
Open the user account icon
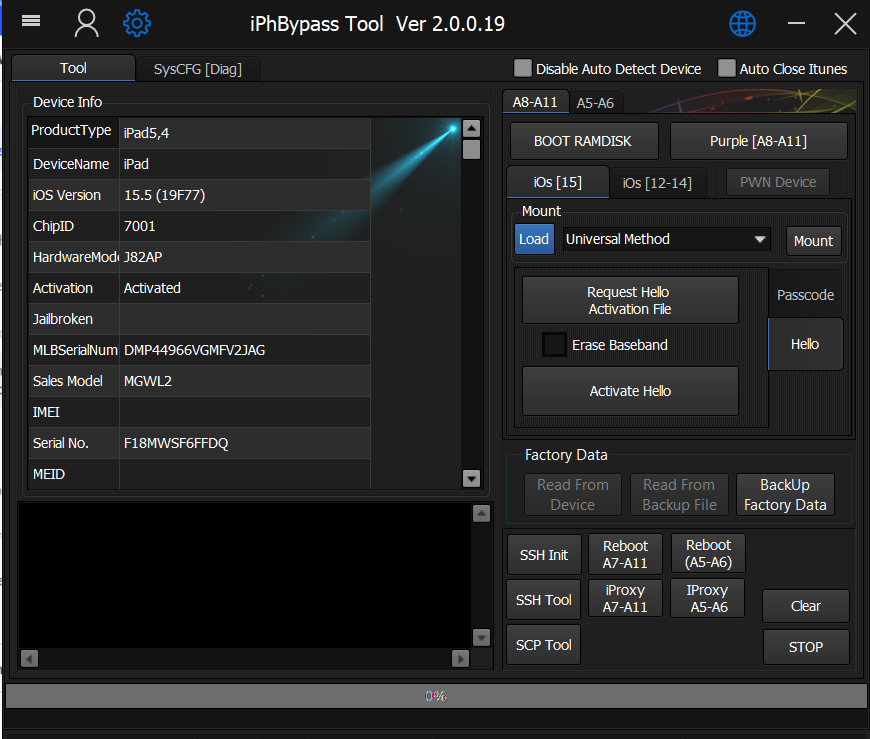tap(87, 24)
